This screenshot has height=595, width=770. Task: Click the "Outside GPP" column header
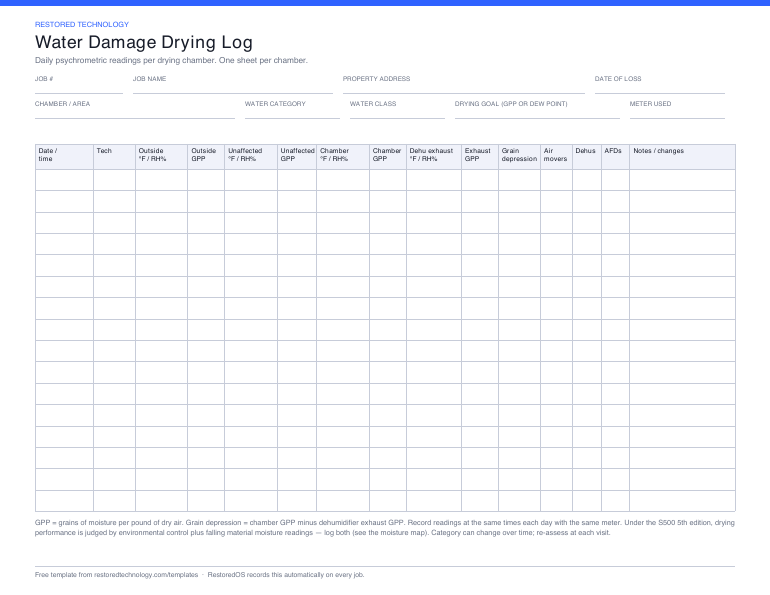[x=206, y=157]
